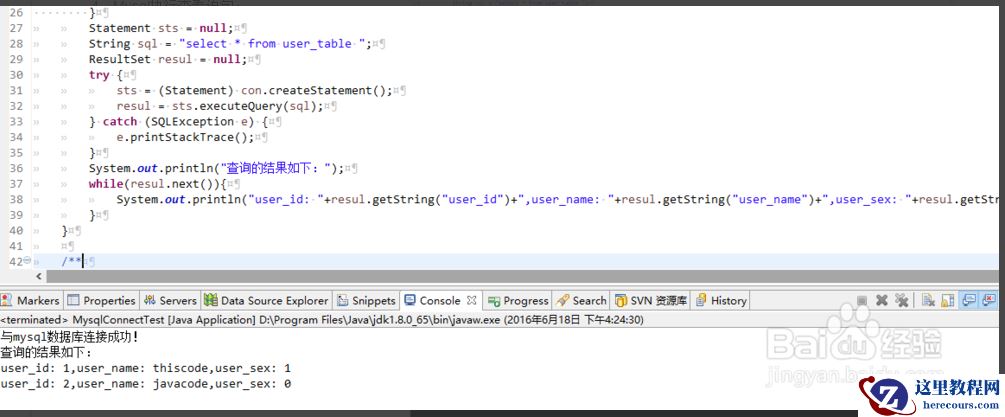Click the "user_id: " string on line 38

tap(287, 200)
